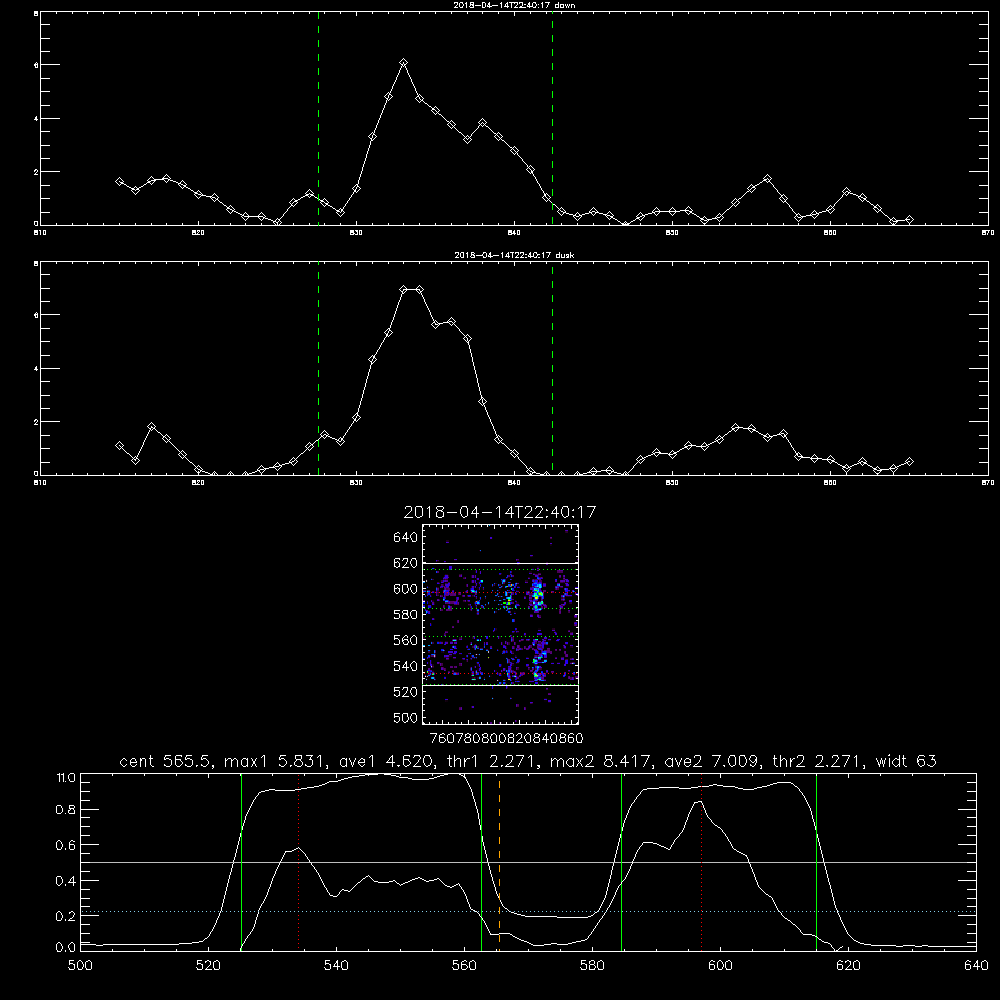This screenshot has width=1000, height=1000.
Task: Click the heatmap y-axis label '640'
Action: coord(406,538)
